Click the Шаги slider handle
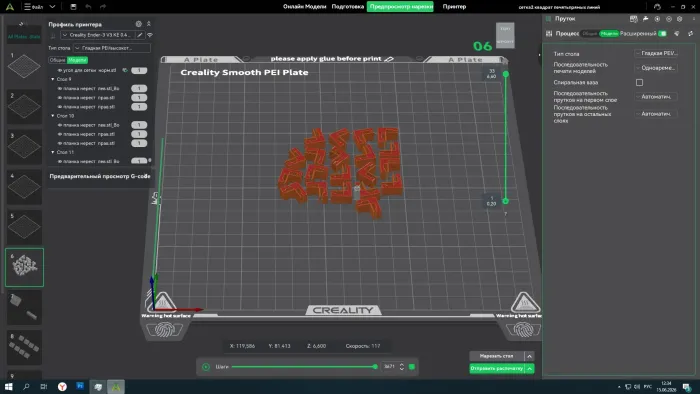 375,367
